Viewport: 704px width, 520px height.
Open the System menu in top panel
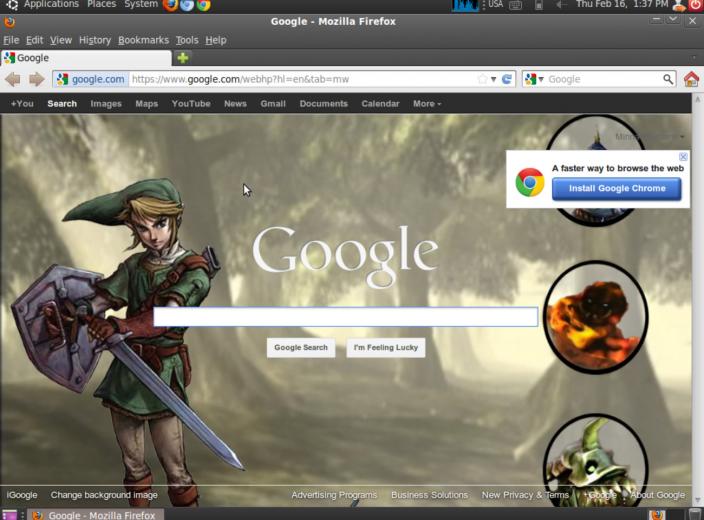(141, 4)
